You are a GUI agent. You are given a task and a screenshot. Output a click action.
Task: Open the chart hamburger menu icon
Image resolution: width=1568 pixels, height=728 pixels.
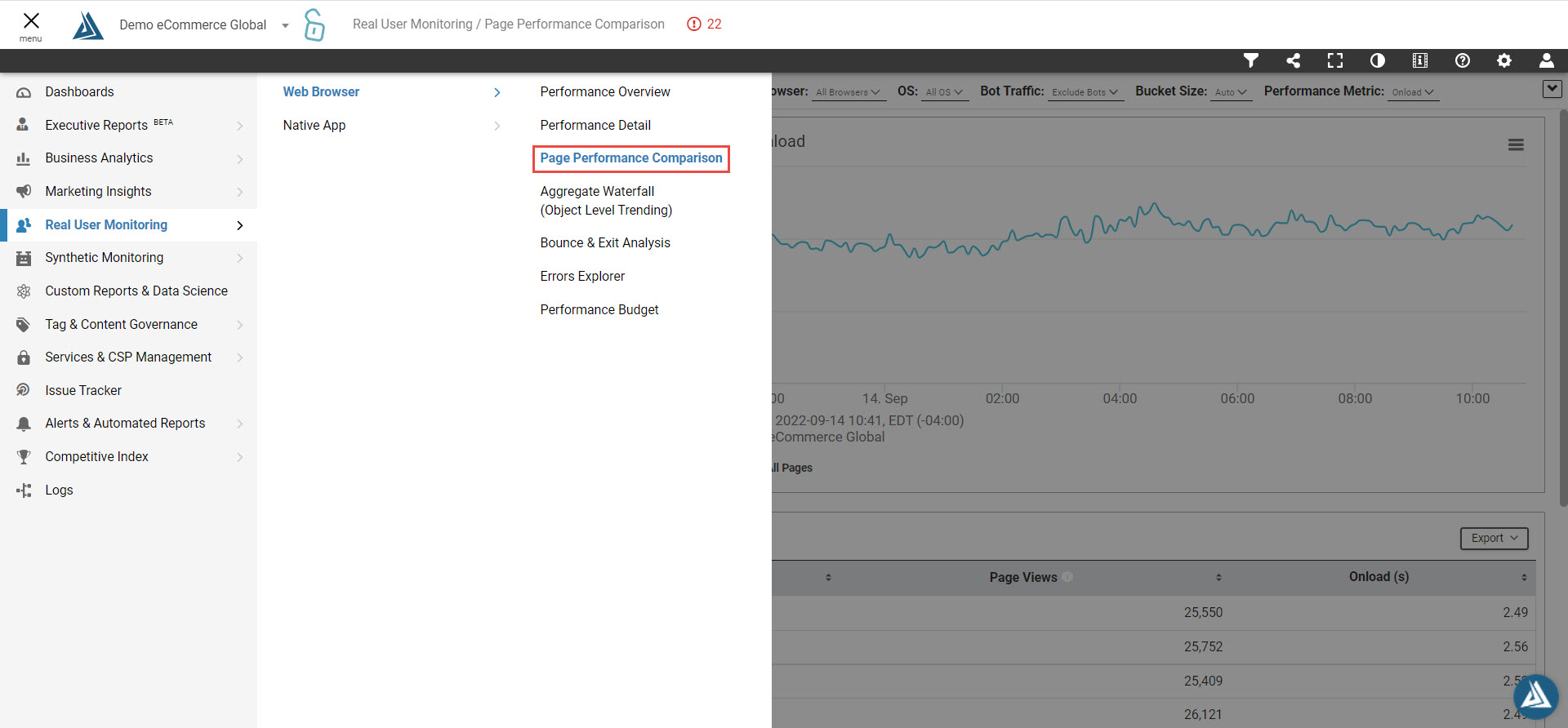1516,144
